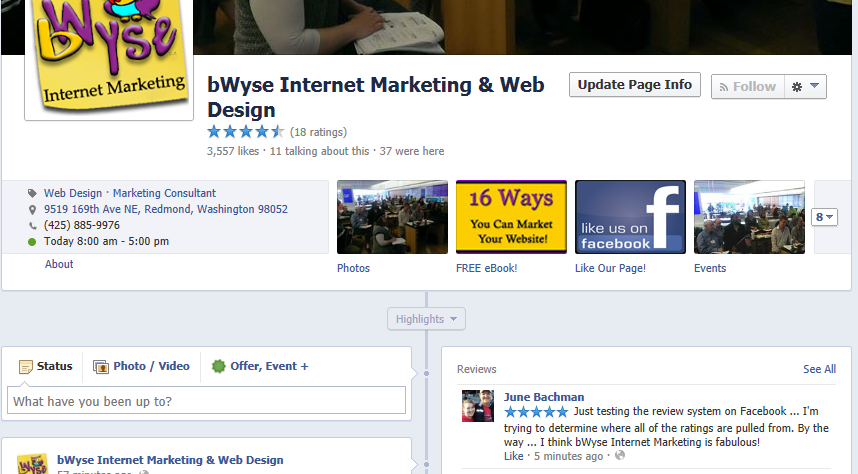Open the Web Design category link

point(73,193)
